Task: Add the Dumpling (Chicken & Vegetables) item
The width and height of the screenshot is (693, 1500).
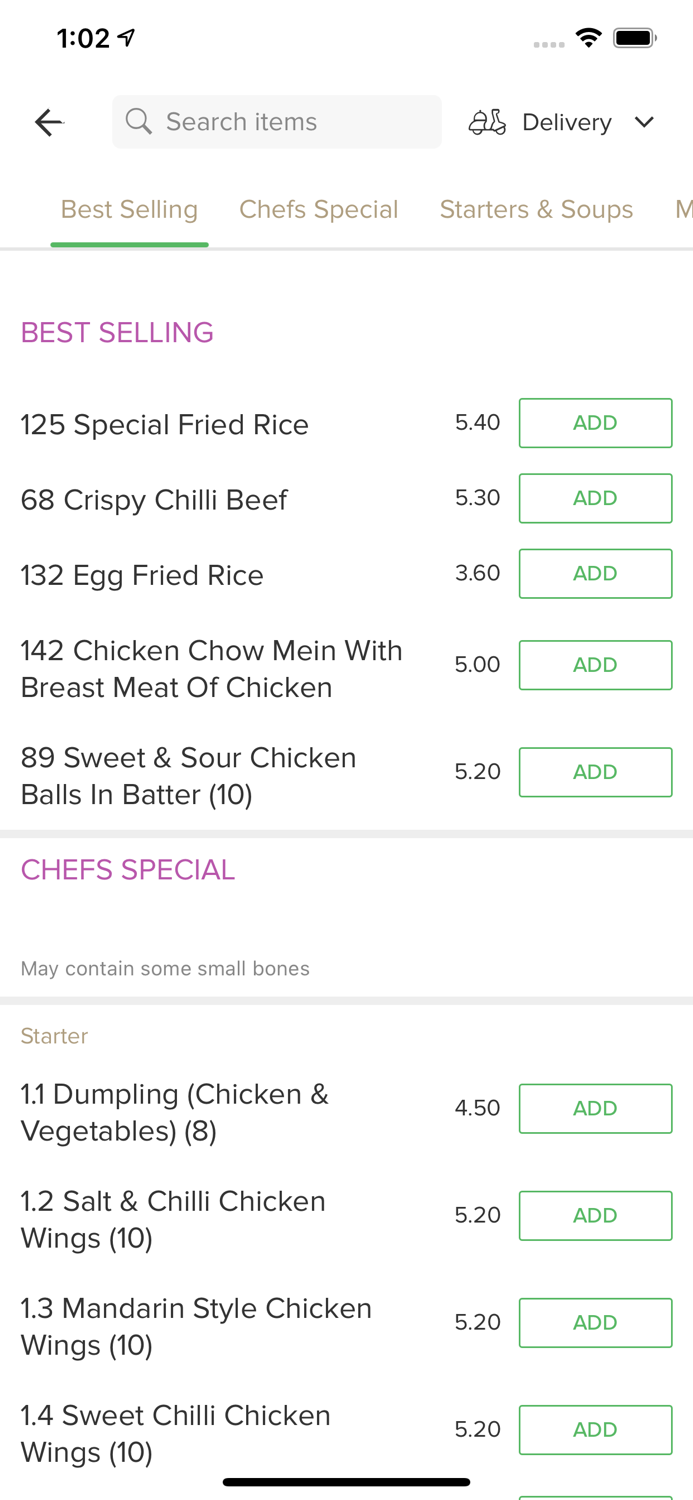Action: tap(595, 1108)
